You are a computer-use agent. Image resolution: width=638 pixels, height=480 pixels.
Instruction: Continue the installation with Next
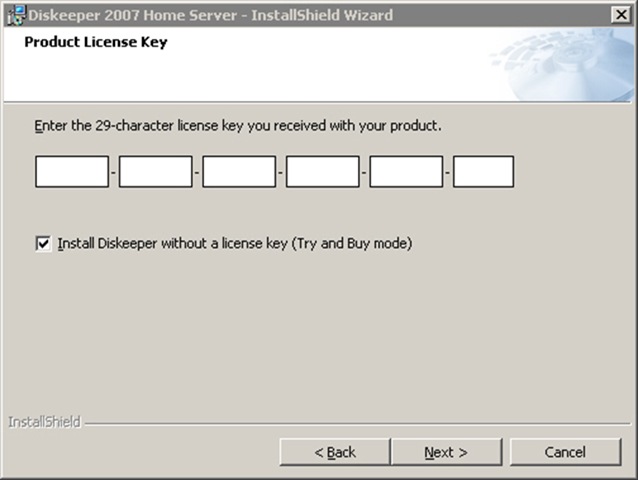pos(446,452)
